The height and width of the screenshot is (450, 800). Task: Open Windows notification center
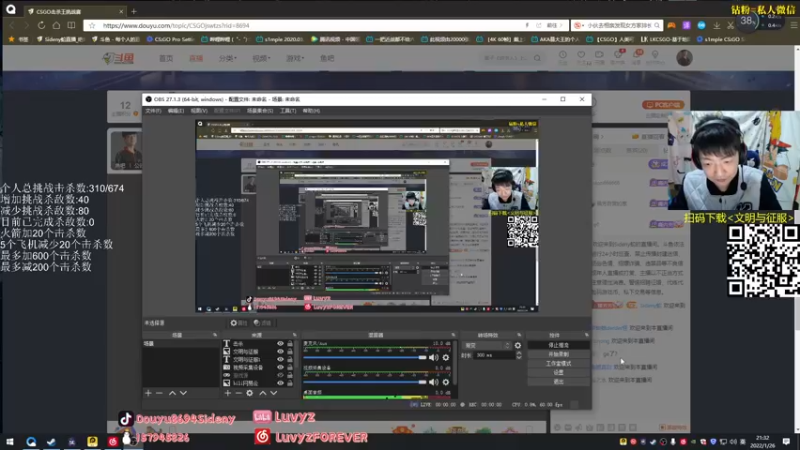coord(786,442)
